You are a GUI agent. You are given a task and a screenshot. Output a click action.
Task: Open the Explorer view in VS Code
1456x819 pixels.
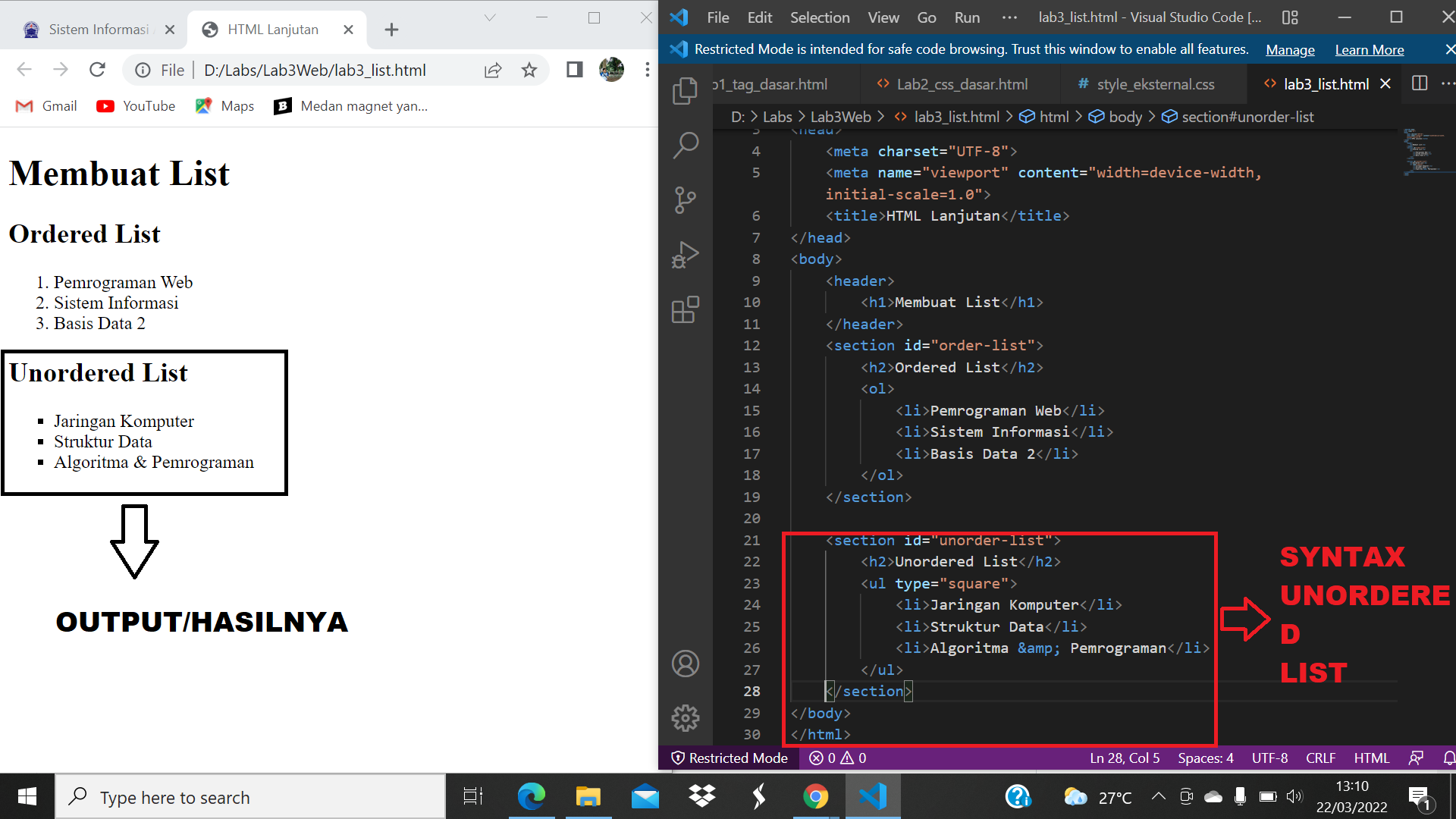point(686,89)
